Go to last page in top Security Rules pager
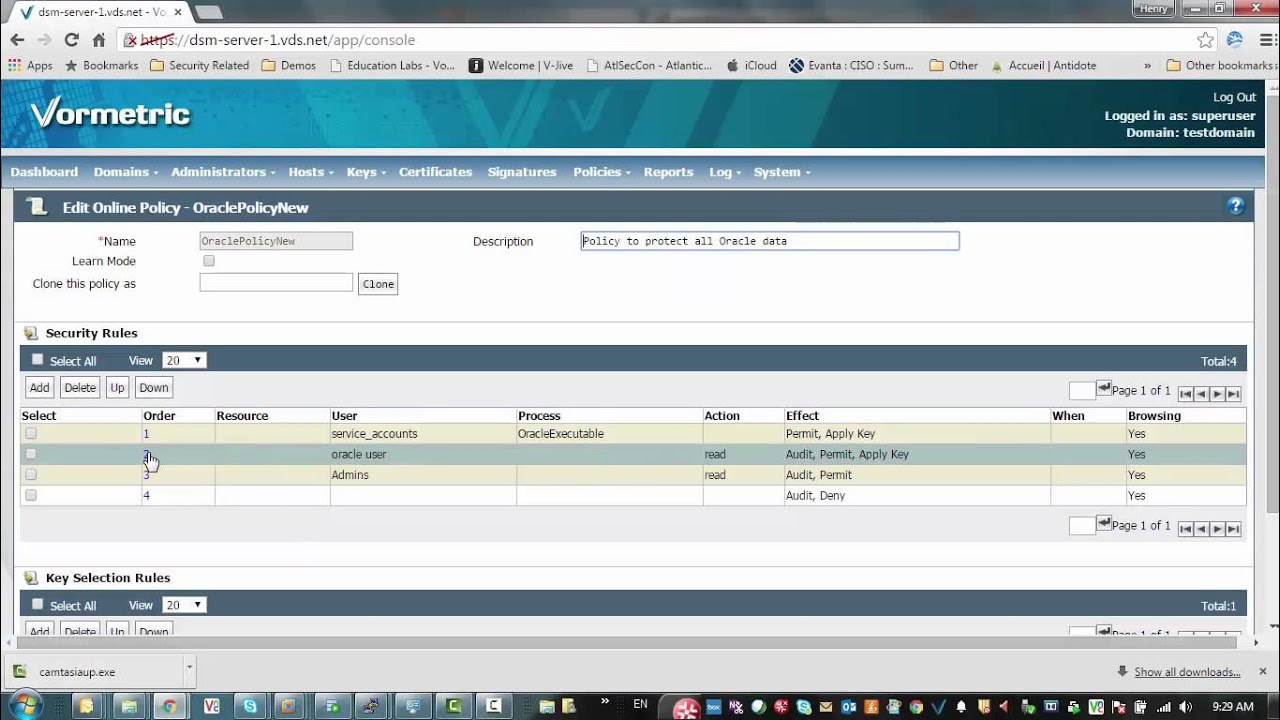Viewport: 1280px width, 720px height. tap(1234, 394)
